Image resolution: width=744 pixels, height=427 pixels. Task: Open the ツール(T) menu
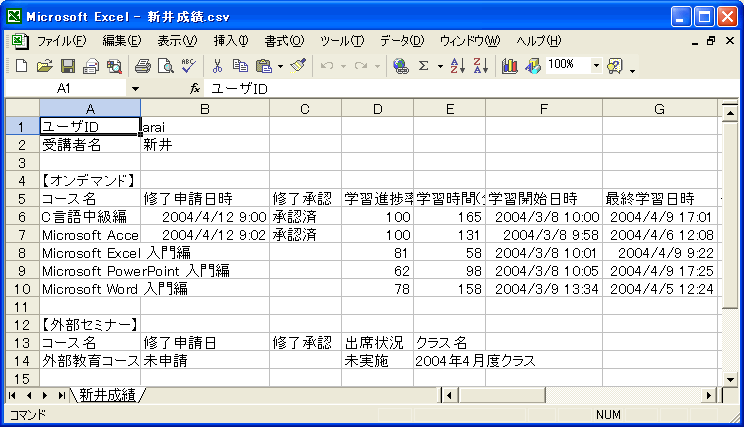pyautogui.click(x=342, y=41)
